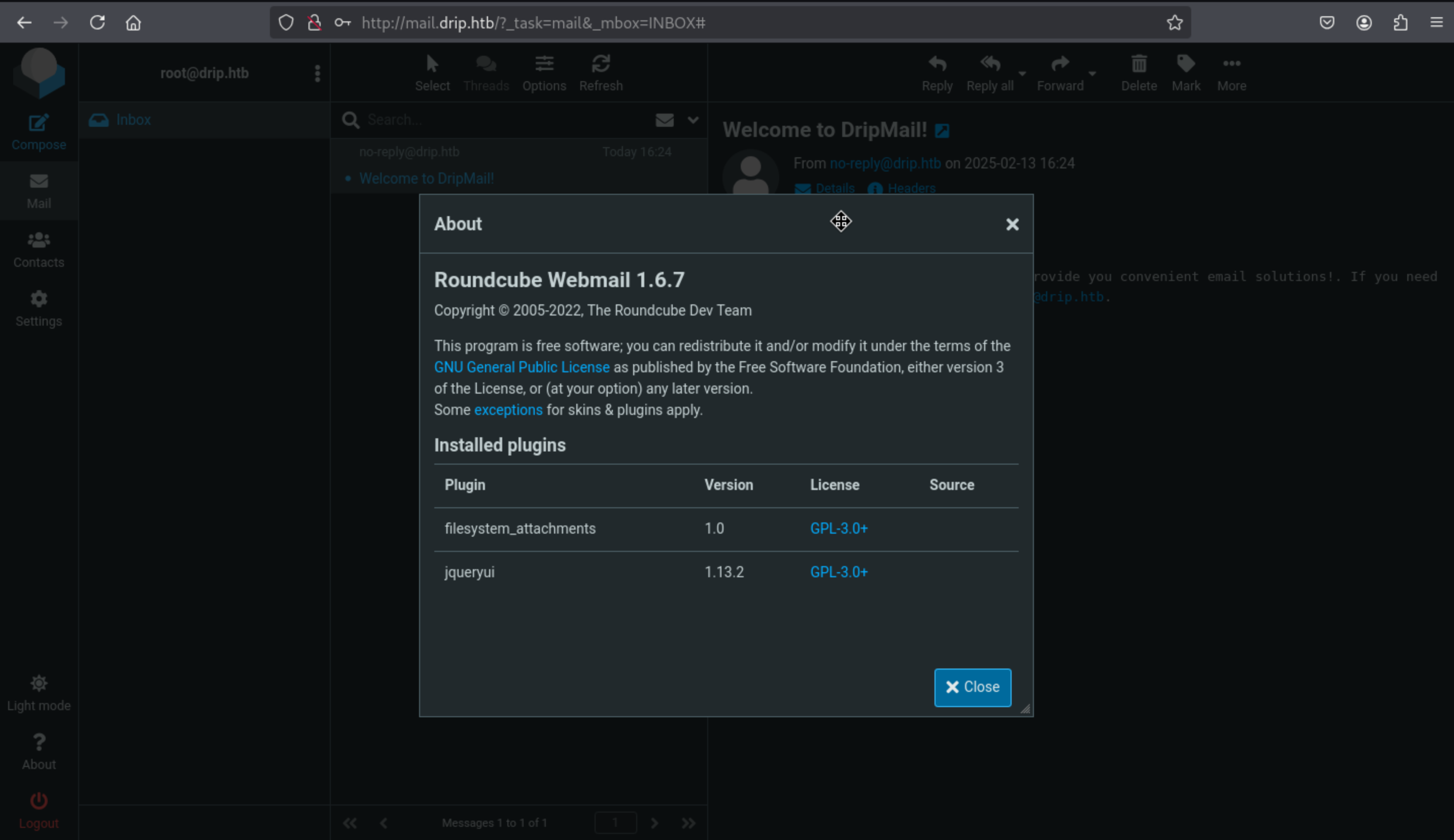Open the Settings gear icon
1454x840 pixels.
pos(39,299)
